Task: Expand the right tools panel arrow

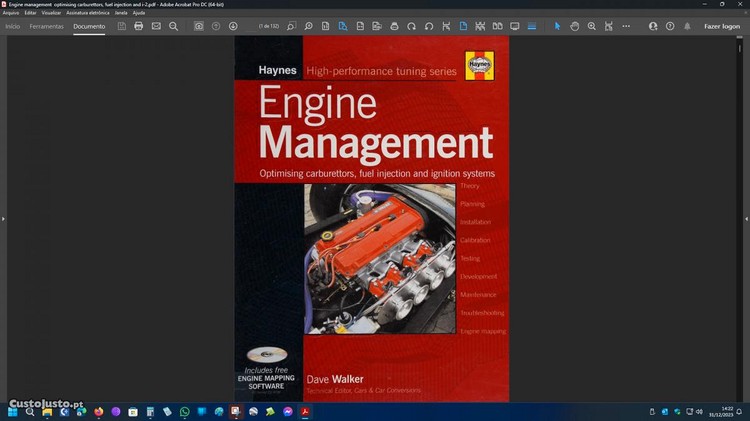Action: tap(746, 218)
